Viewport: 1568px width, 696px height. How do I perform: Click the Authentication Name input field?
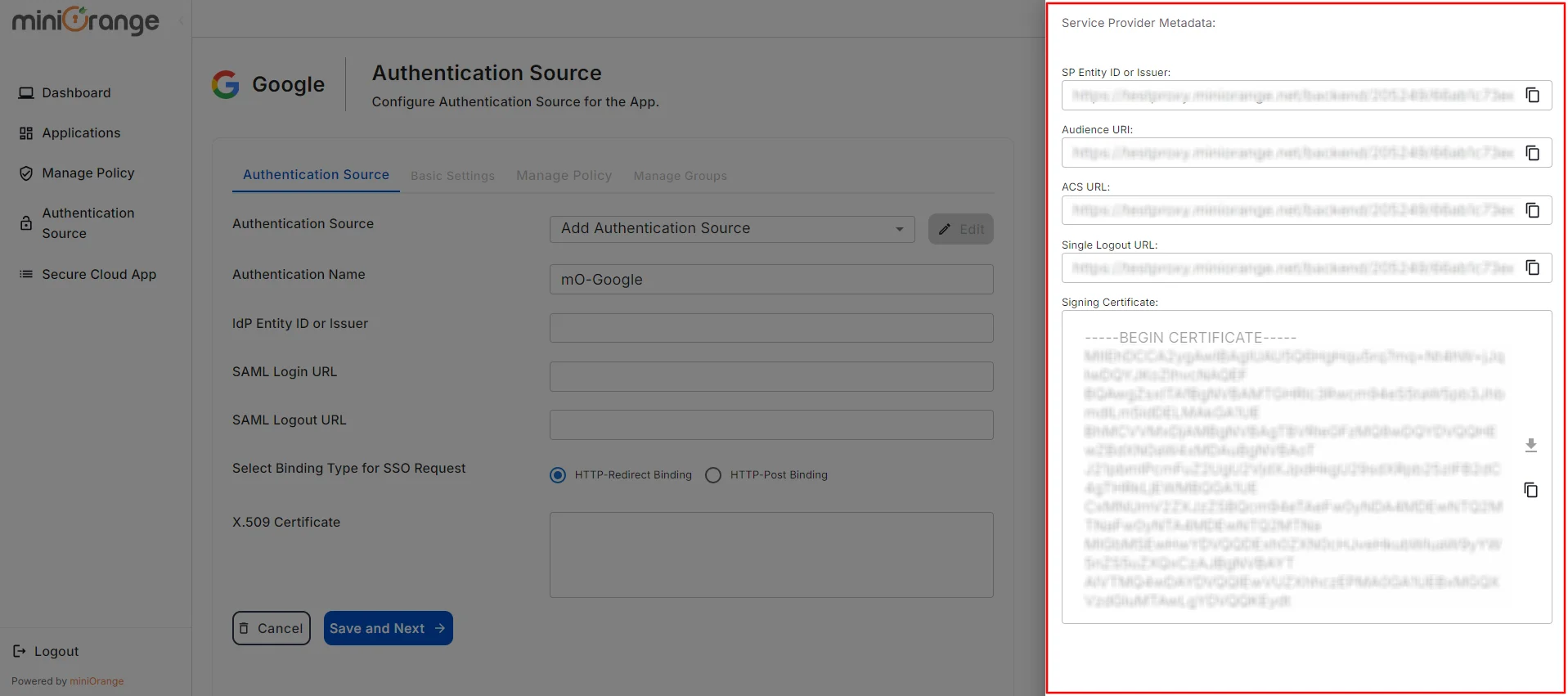[x=771, y=280]
